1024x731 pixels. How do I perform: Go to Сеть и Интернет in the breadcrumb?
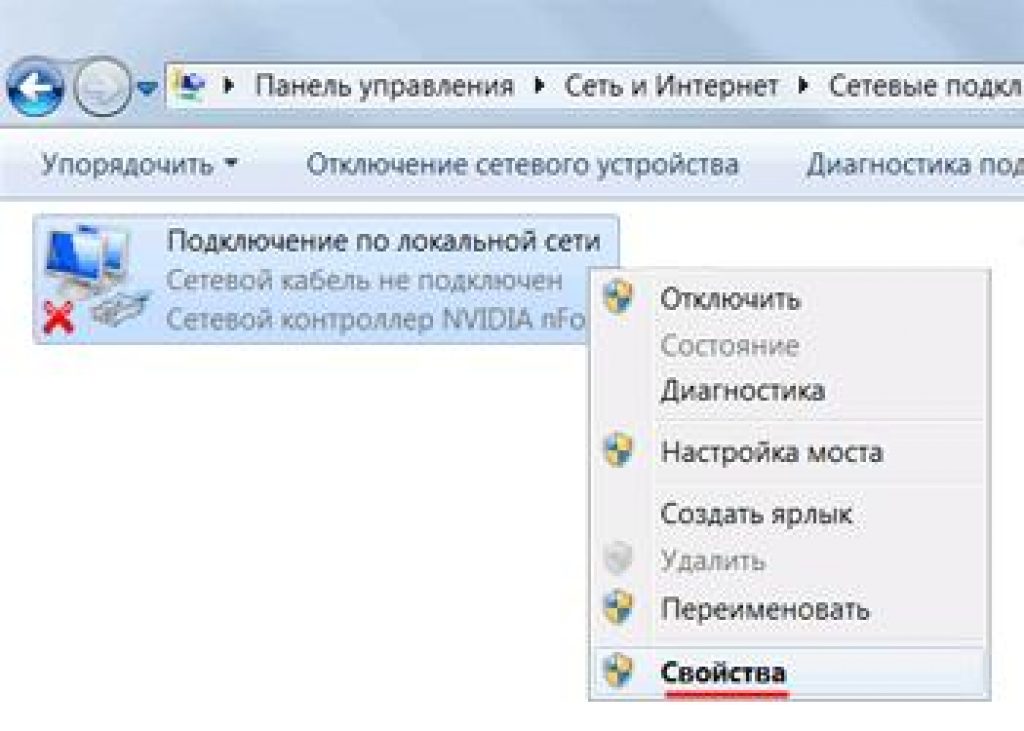point(671,87)
